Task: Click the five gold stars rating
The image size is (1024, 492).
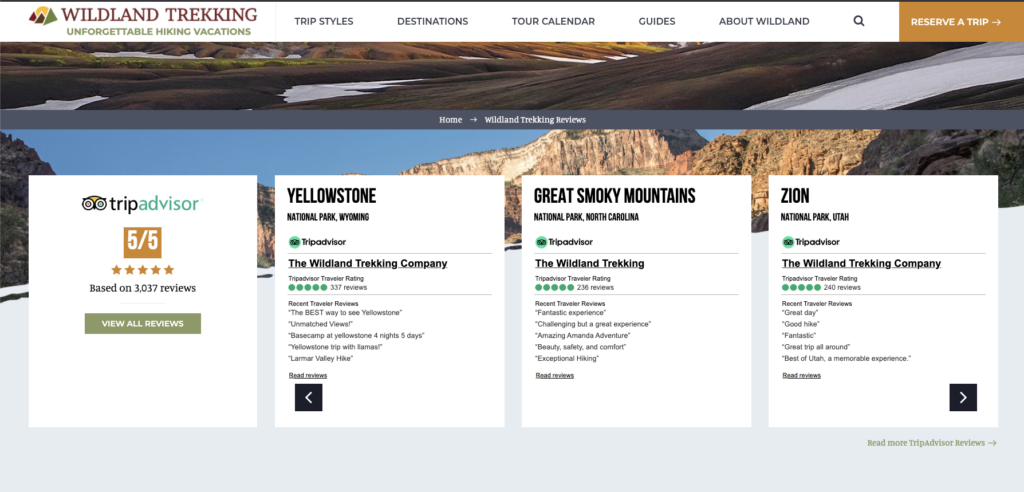Action: pyautogui.click(x=142, y=270)
